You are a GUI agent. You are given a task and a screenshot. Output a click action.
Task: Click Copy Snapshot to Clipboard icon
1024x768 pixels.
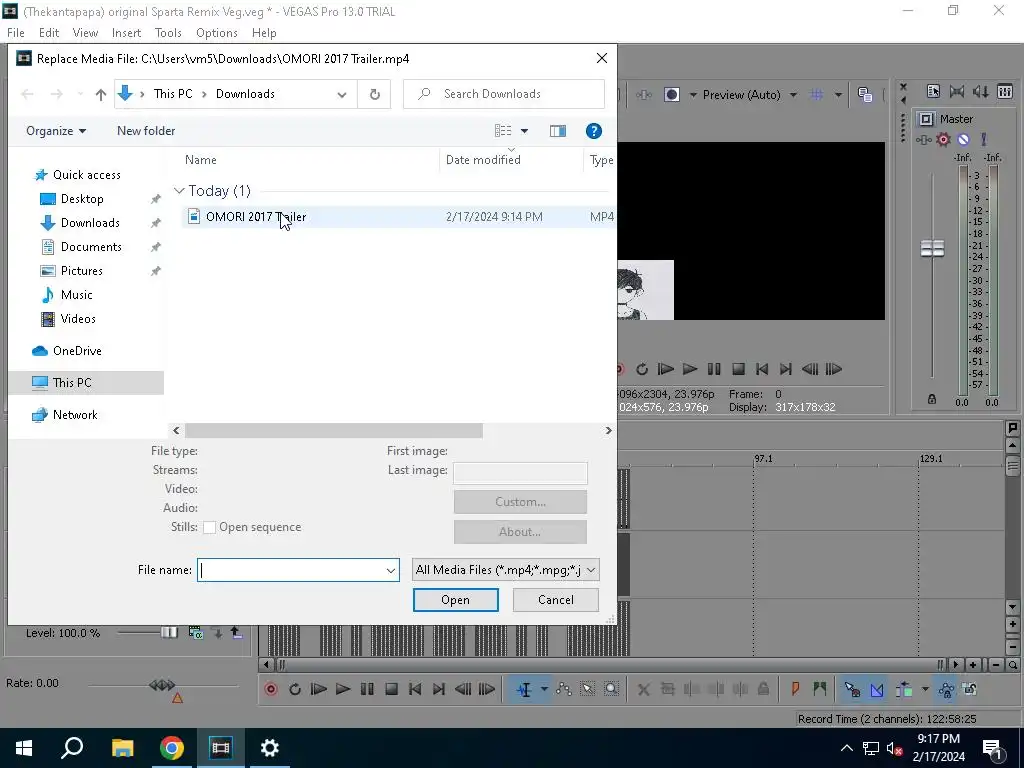[865, 95]
